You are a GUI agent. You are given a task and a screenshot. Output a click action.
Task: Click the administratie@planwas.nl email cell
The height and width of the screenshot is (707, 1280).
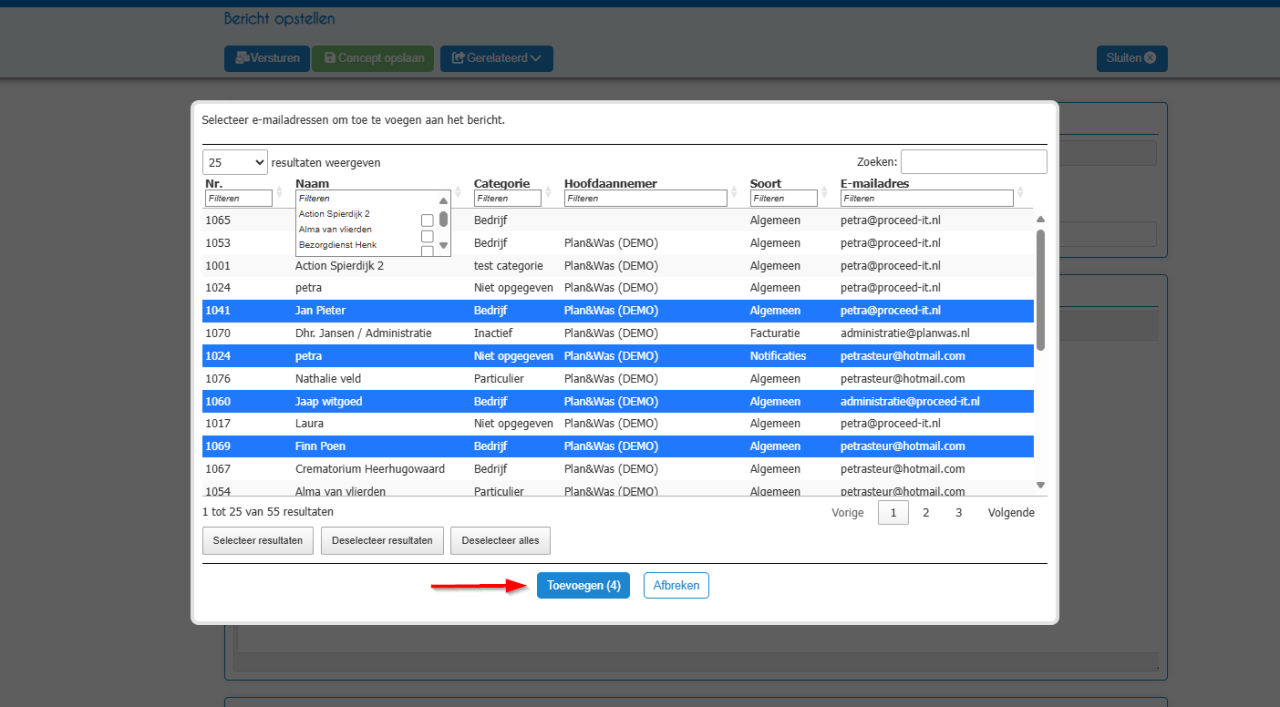coord(905,333)
